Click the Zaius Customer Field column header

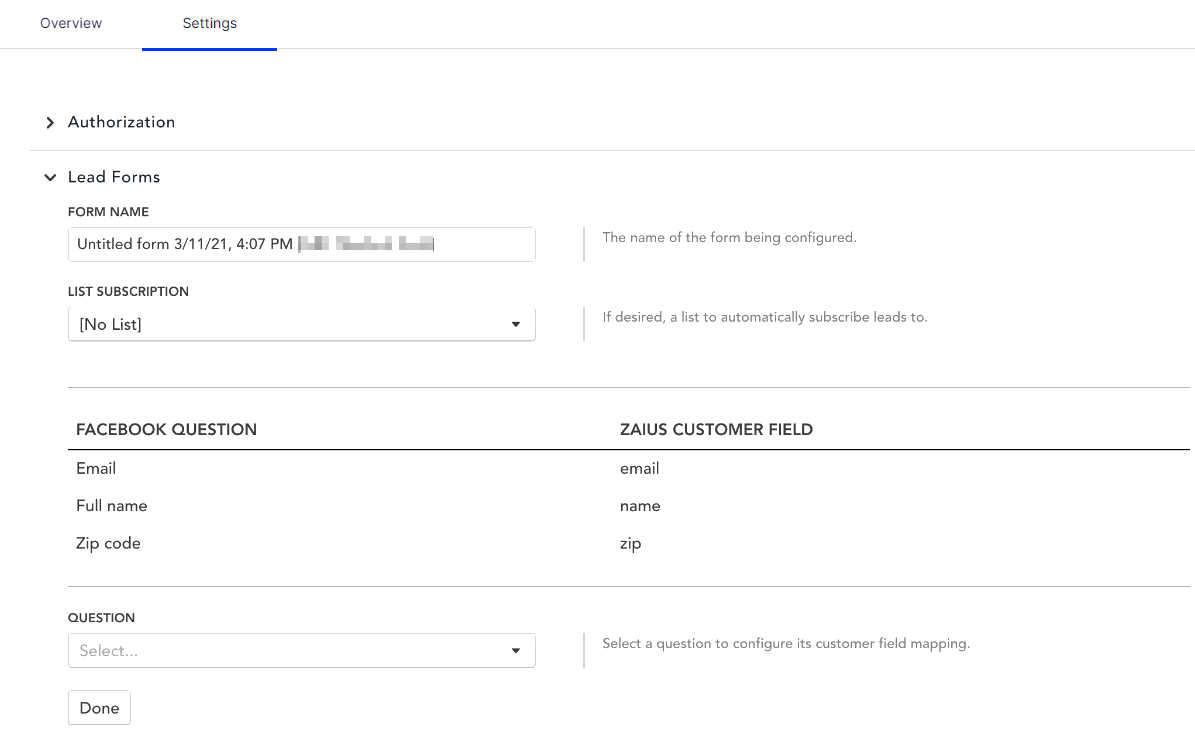pos(716,430)
